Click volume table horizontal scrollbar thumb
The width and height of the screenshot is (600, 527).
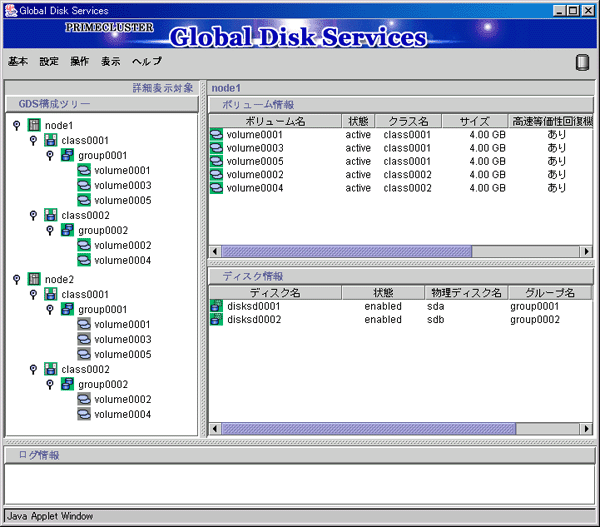point(347,251)
